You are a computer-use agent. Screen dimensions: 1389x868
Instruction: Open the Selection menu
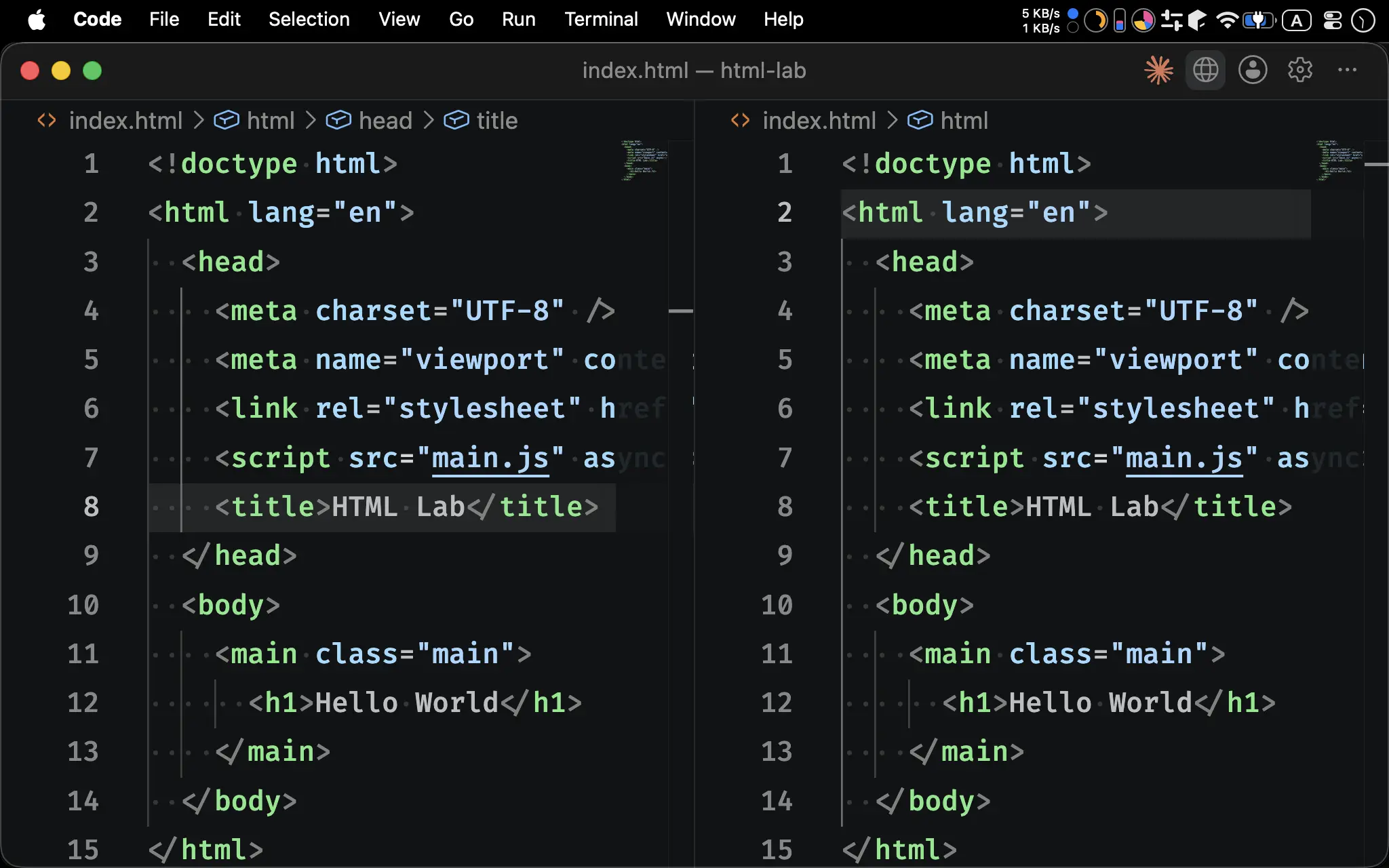click(x=309, y=20)
